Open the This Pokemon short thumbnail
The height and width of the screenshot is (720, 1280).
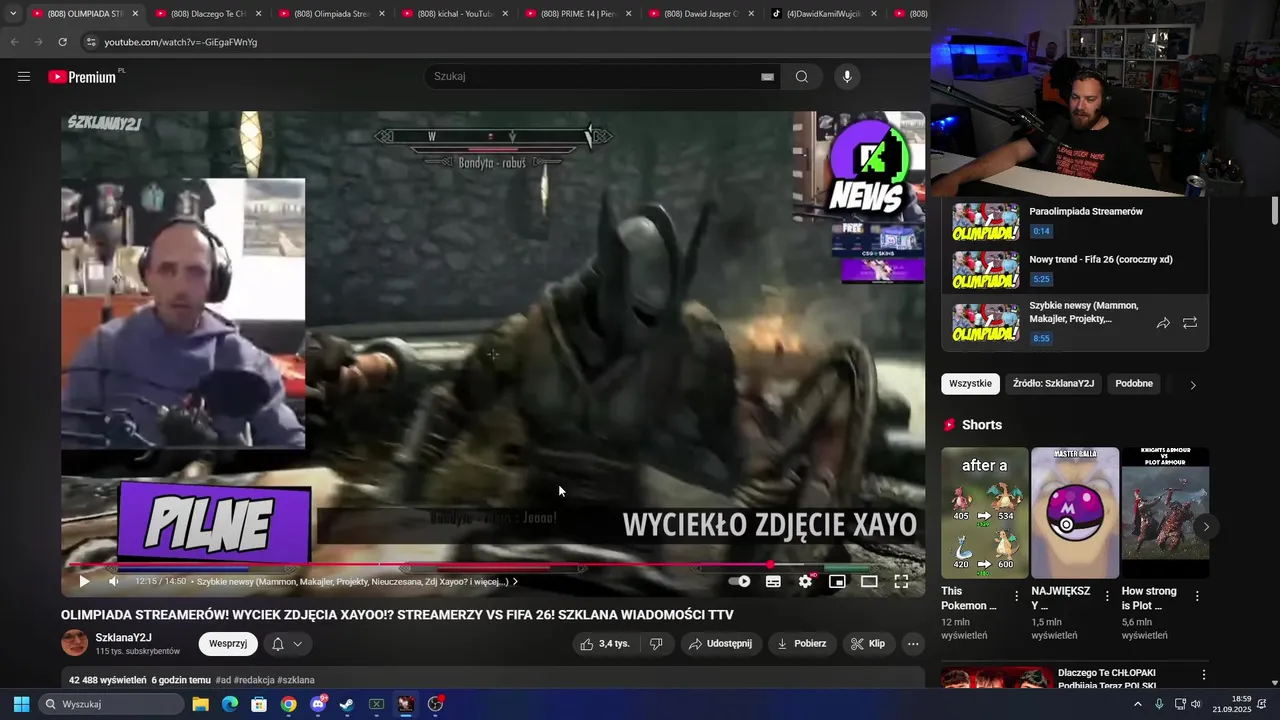[x=984, y=513]
